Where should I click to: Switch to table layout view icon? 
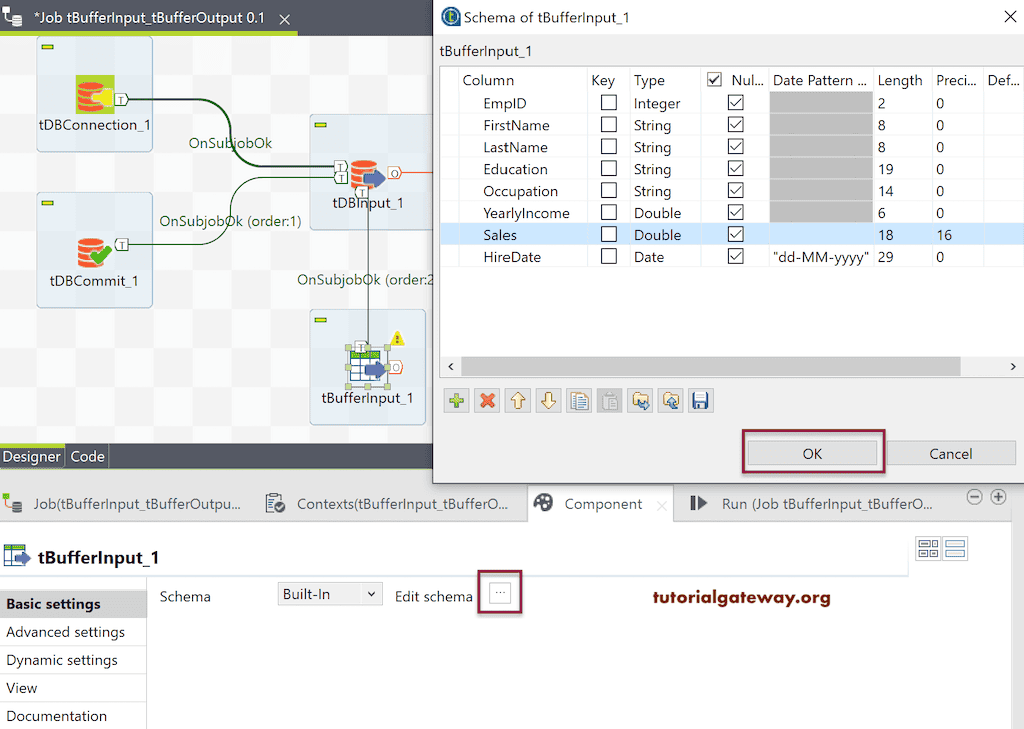[x=928, y=549]
